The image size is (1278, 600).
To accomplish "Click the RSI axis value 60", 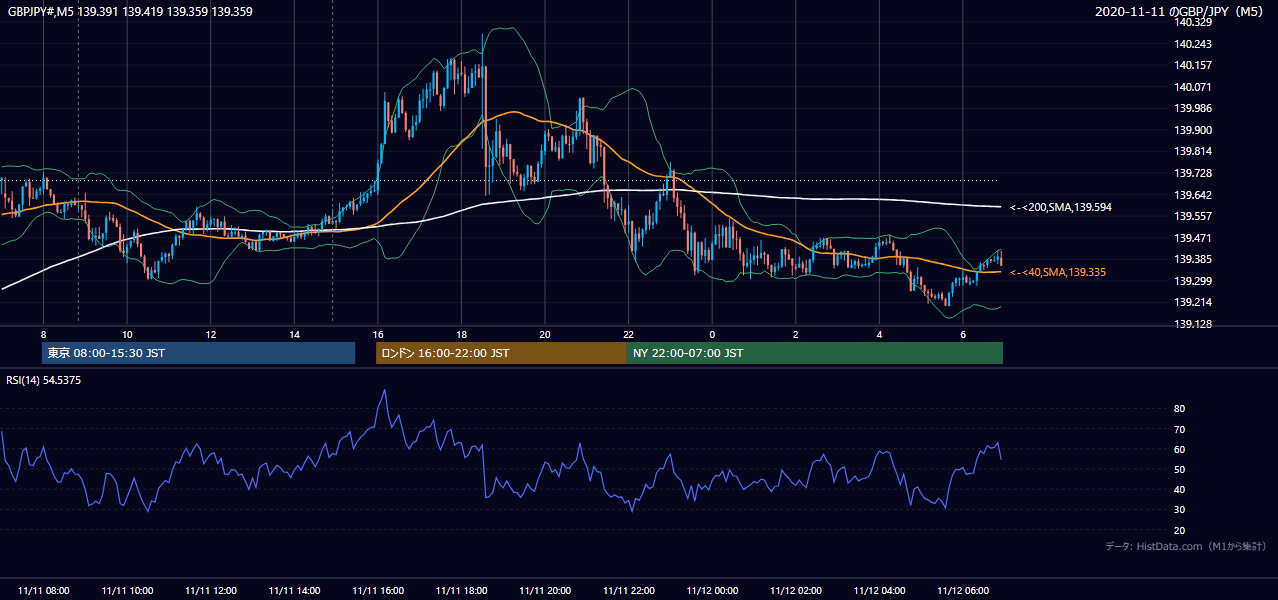I will pos(1180,449).
